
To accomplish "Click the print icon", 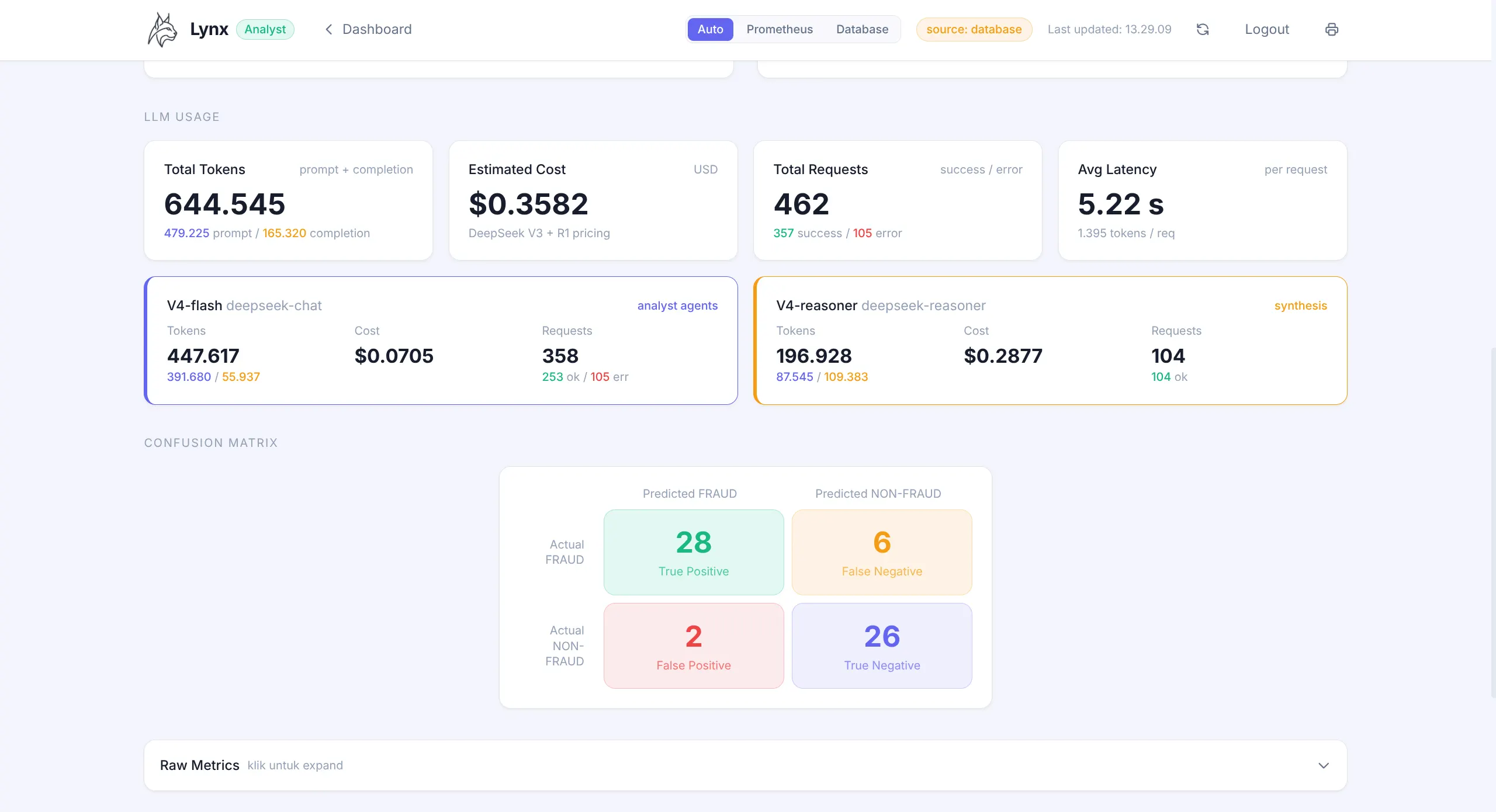I will [1332, 29].
